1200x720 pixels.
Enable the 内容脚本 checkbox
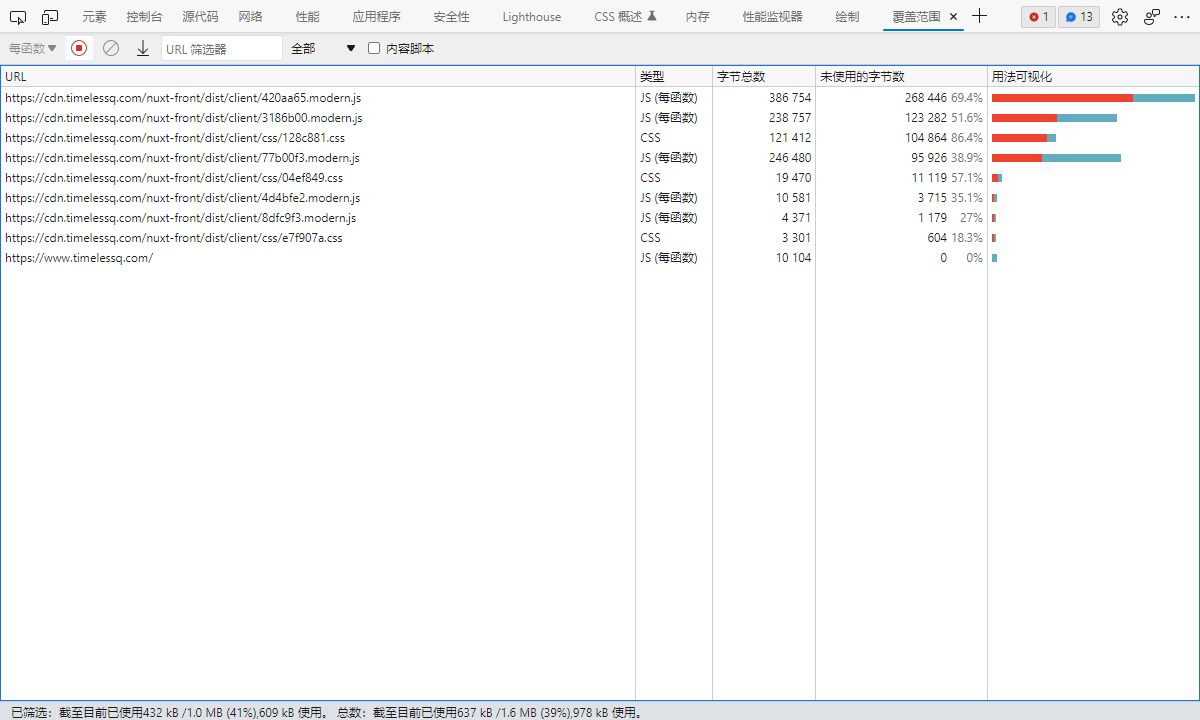374,48
